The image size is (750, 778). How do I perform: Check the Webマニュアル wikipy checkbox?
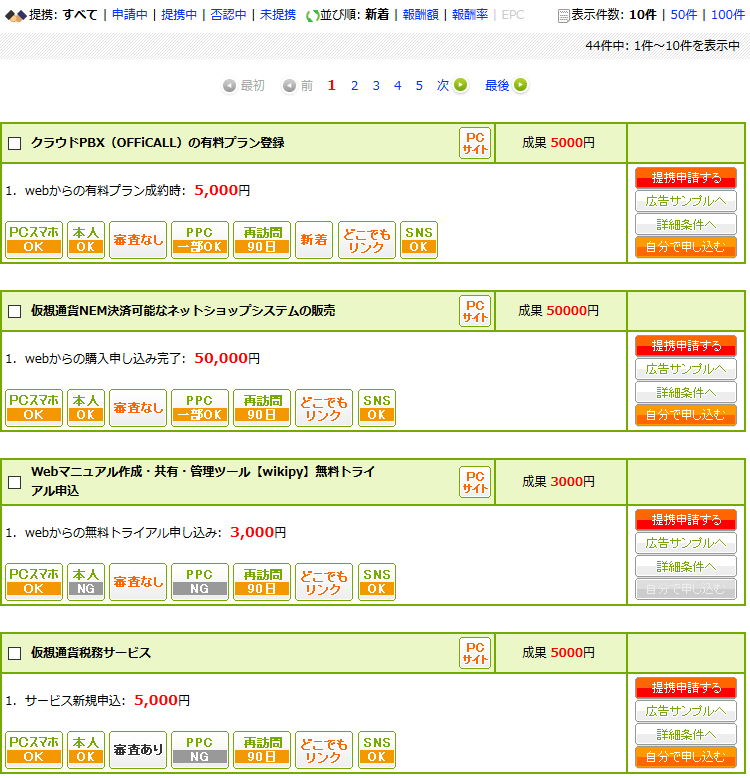click(15, 482)
